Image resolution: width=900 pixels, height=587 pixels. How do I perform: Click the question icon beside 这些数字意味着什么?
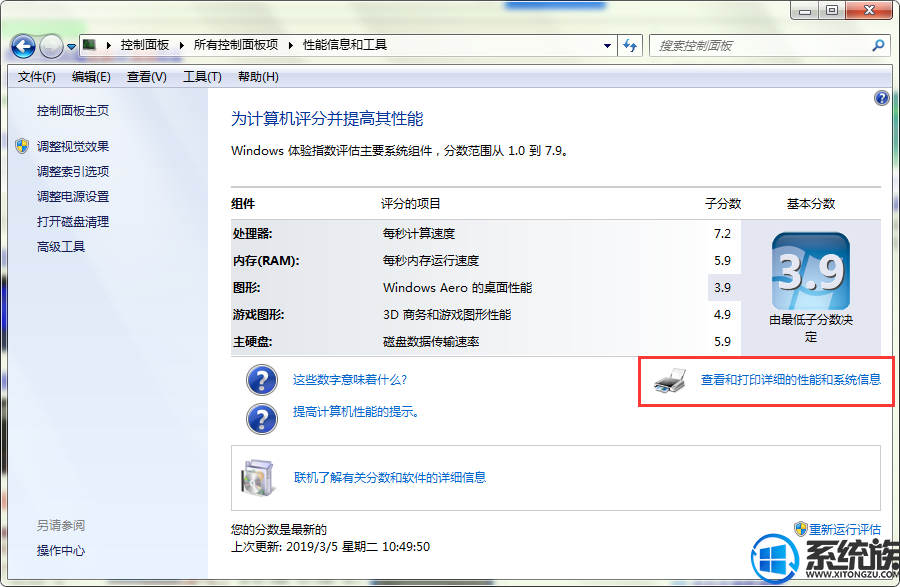point(262,380)
